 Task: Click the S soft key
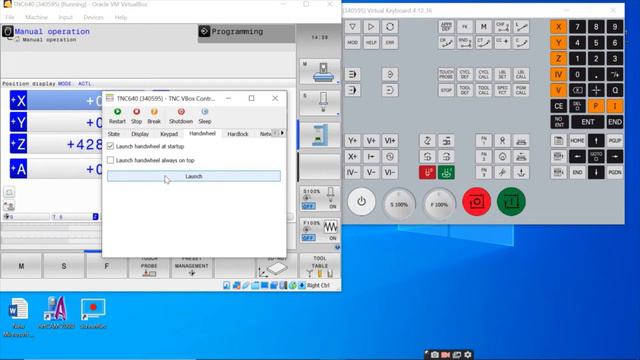click(x=64, y=266)
